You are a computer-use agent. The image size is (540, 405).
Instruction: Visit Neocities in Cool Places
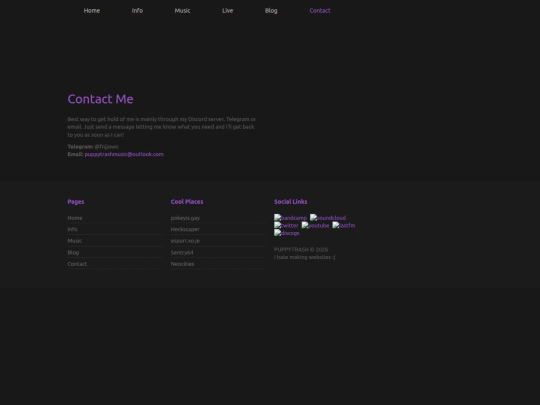pos(183,264)
